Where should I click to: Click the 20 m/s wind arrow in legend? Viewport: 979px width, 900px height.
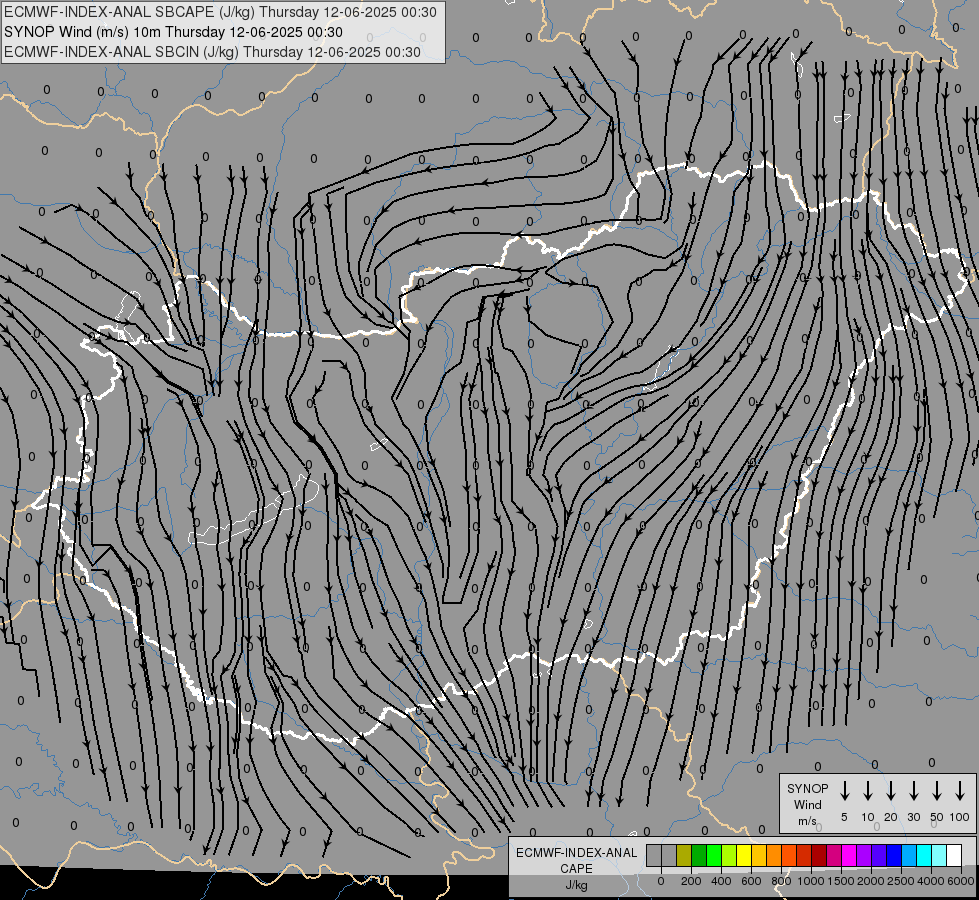coord(891,791)
